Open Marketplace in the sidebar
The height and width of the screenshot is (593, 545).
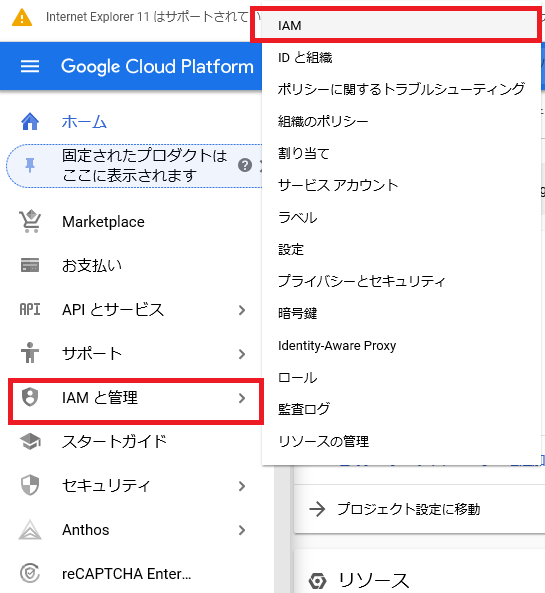(x=103, y=222)
